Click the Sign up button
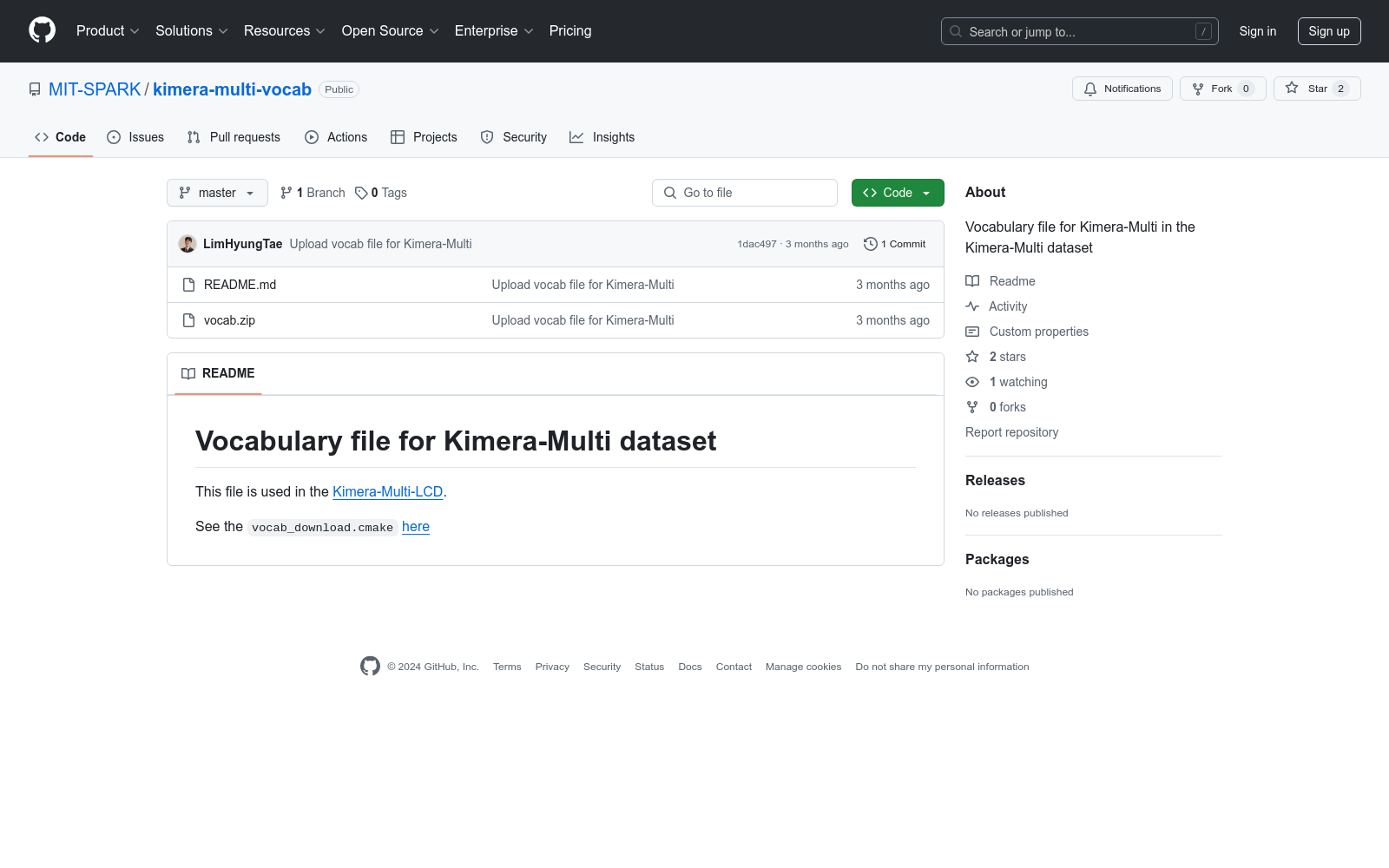 (x=1329, y=31)
